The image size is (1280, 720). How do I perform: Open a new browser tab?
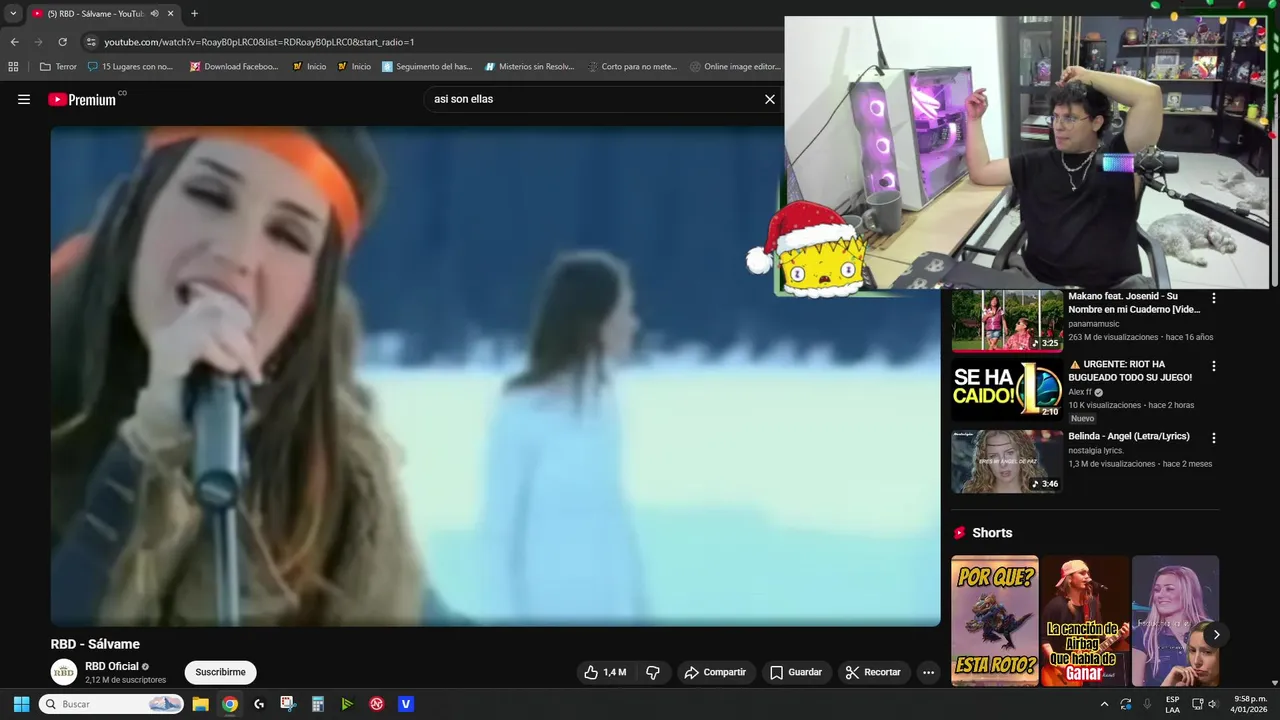coord(194,14)
